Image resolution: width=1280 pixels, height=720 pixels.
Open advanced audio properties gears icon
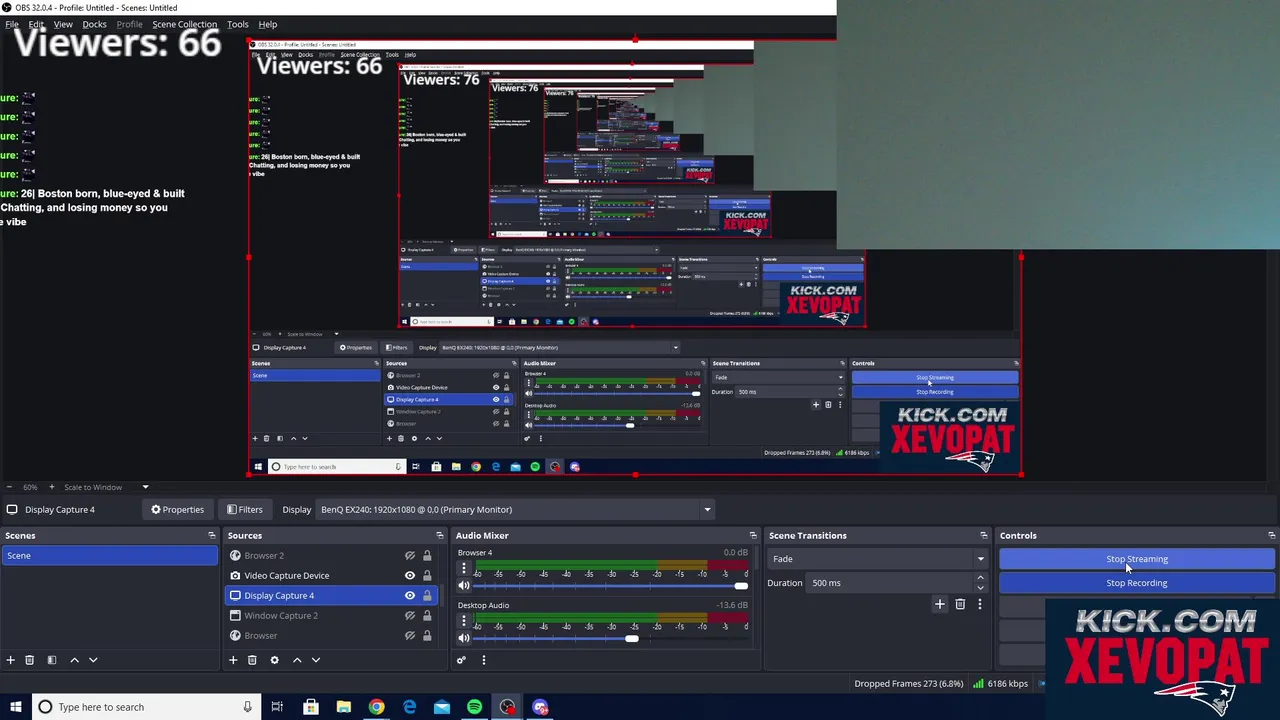pyautogui.click(x=461, y=660)
